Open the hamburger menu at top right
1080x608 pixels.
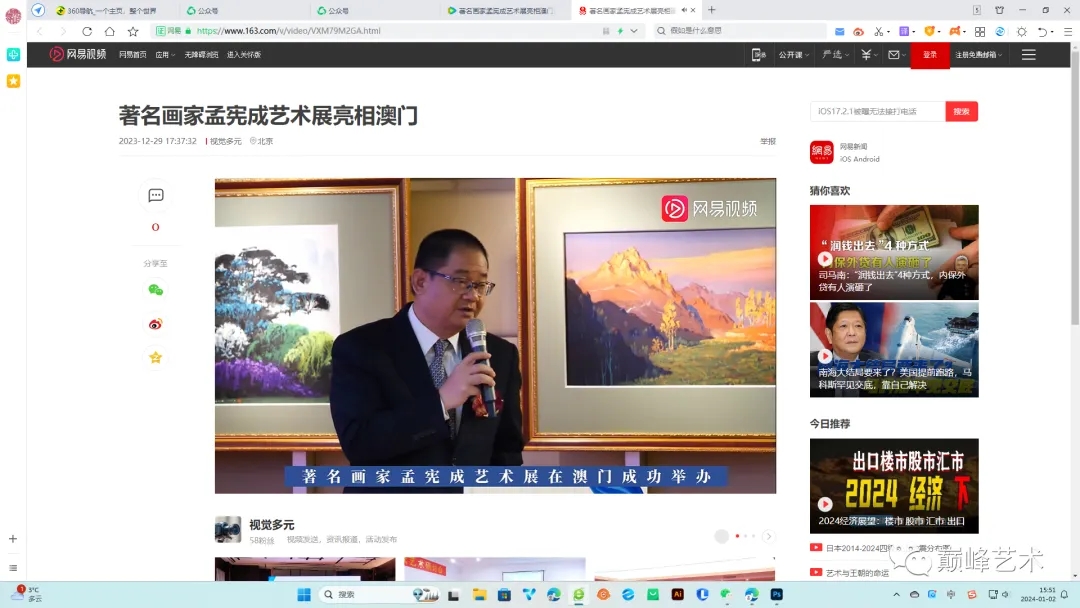coord(1029,55)
